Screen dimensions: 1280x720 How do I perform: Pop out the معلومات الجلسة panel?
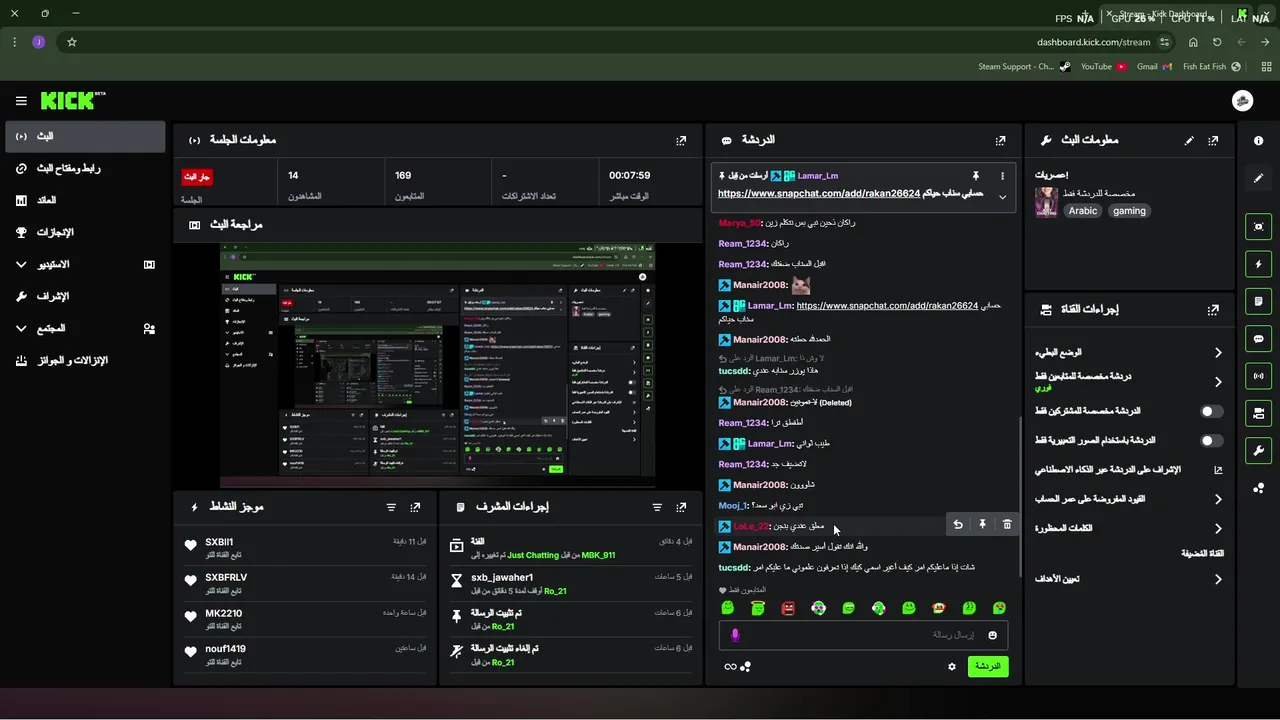681,141
